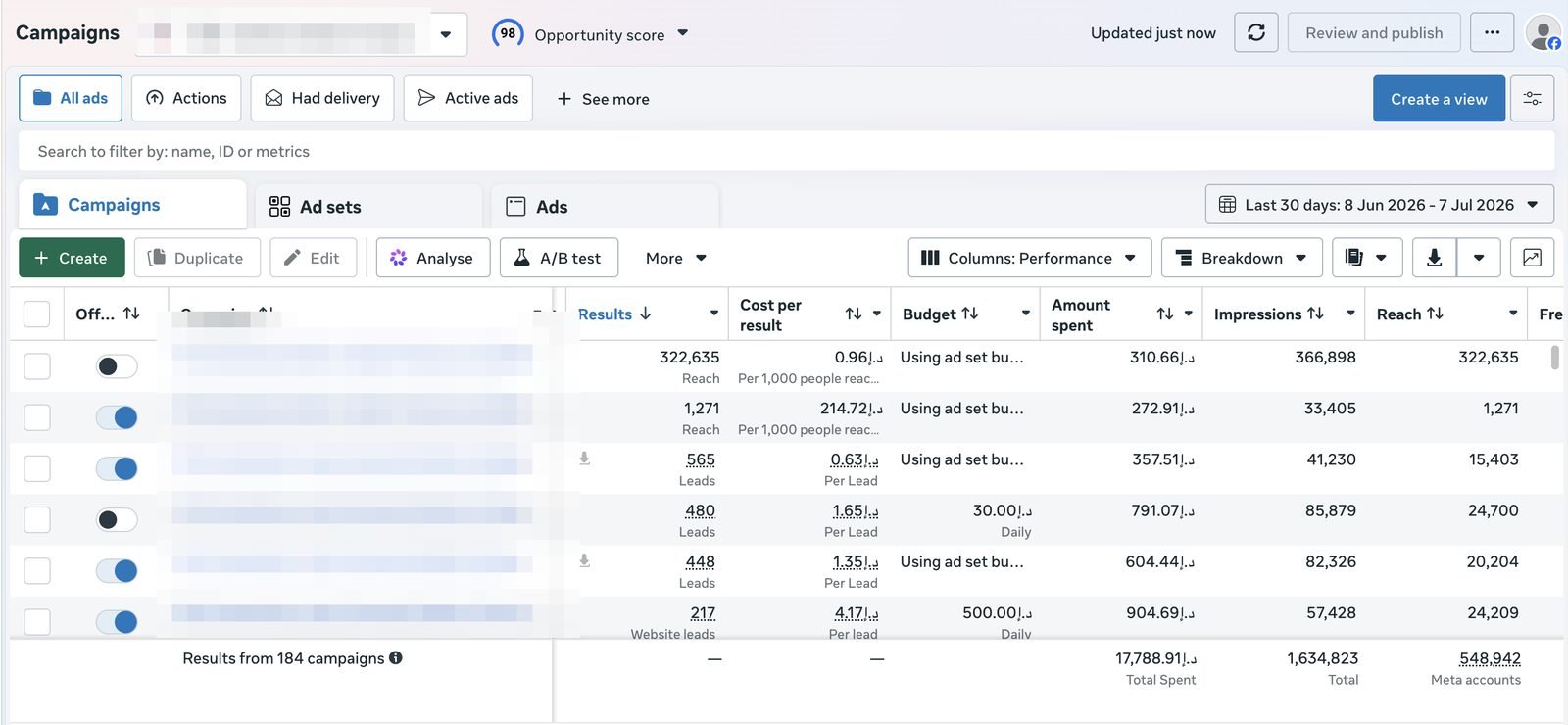Click the Results descending sort arrow
The width and height of the screenshot is (1568, 725).
645,314
